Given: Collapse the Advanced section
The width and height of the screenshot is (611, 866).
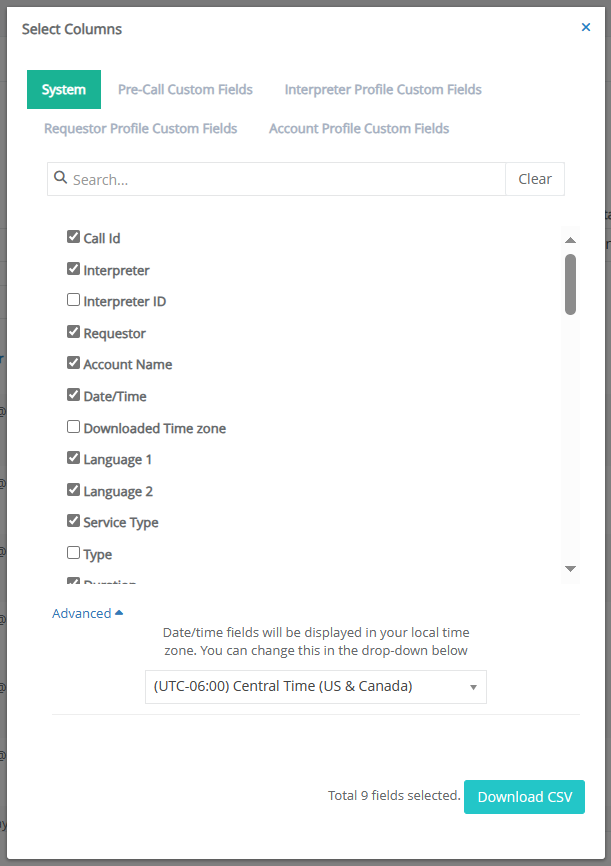Looking at the screenshot, I should [x=87, y=613].
